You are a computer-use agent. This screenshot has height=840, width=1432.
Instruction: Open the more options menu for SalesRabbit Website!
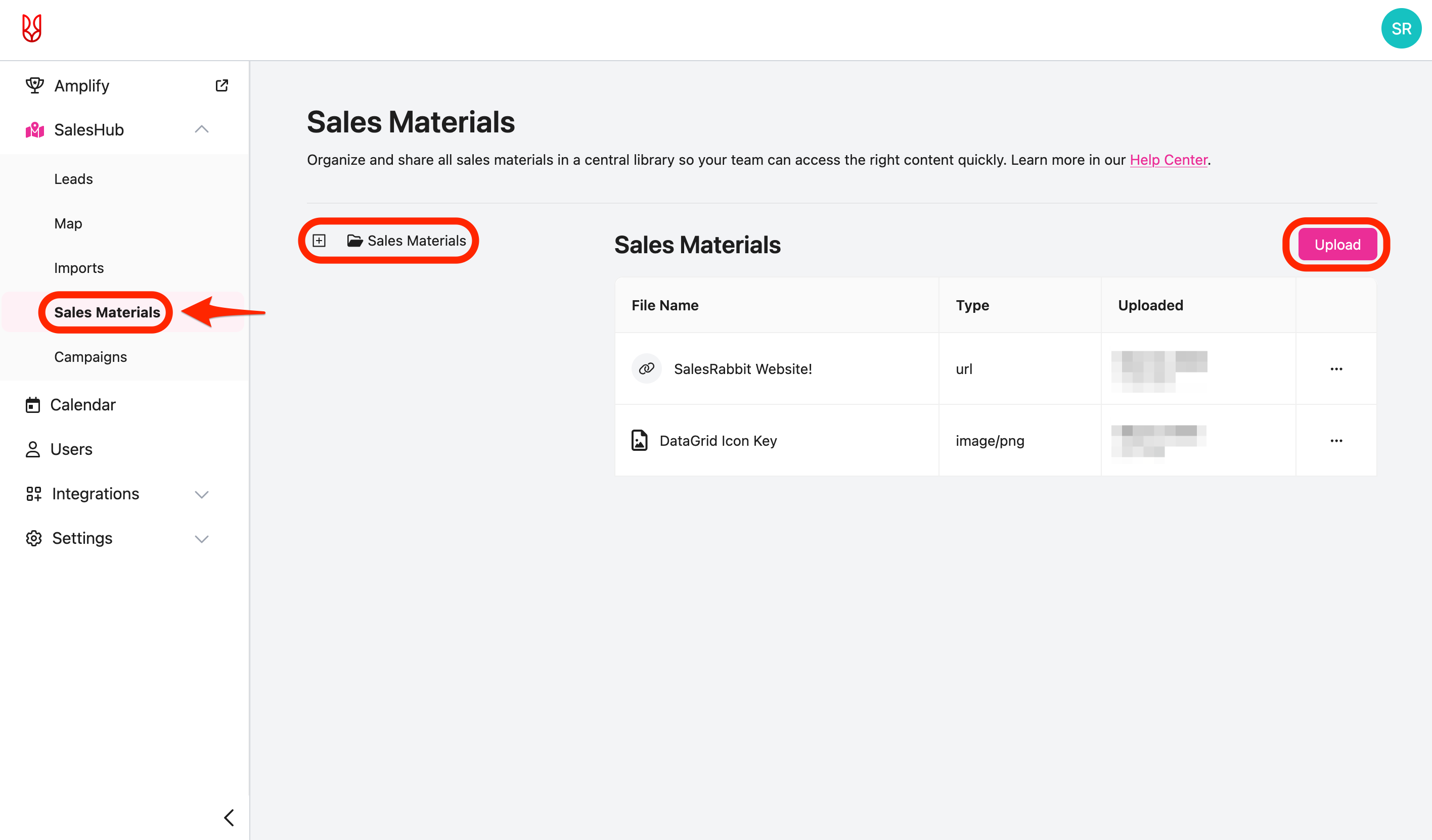[x=1336, y=369]
